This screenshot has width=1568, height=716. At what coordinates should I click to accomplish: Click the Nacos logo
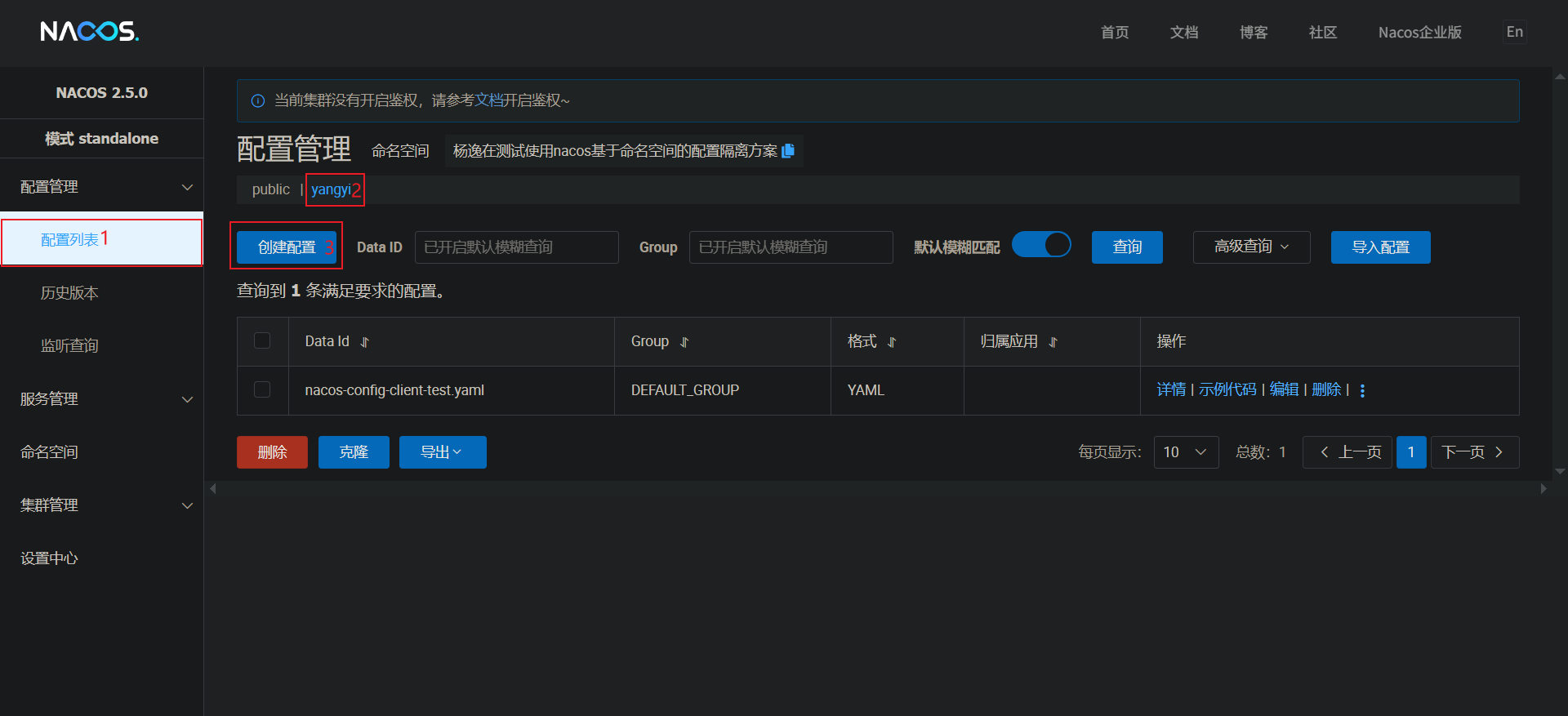[x=90, y=32]
